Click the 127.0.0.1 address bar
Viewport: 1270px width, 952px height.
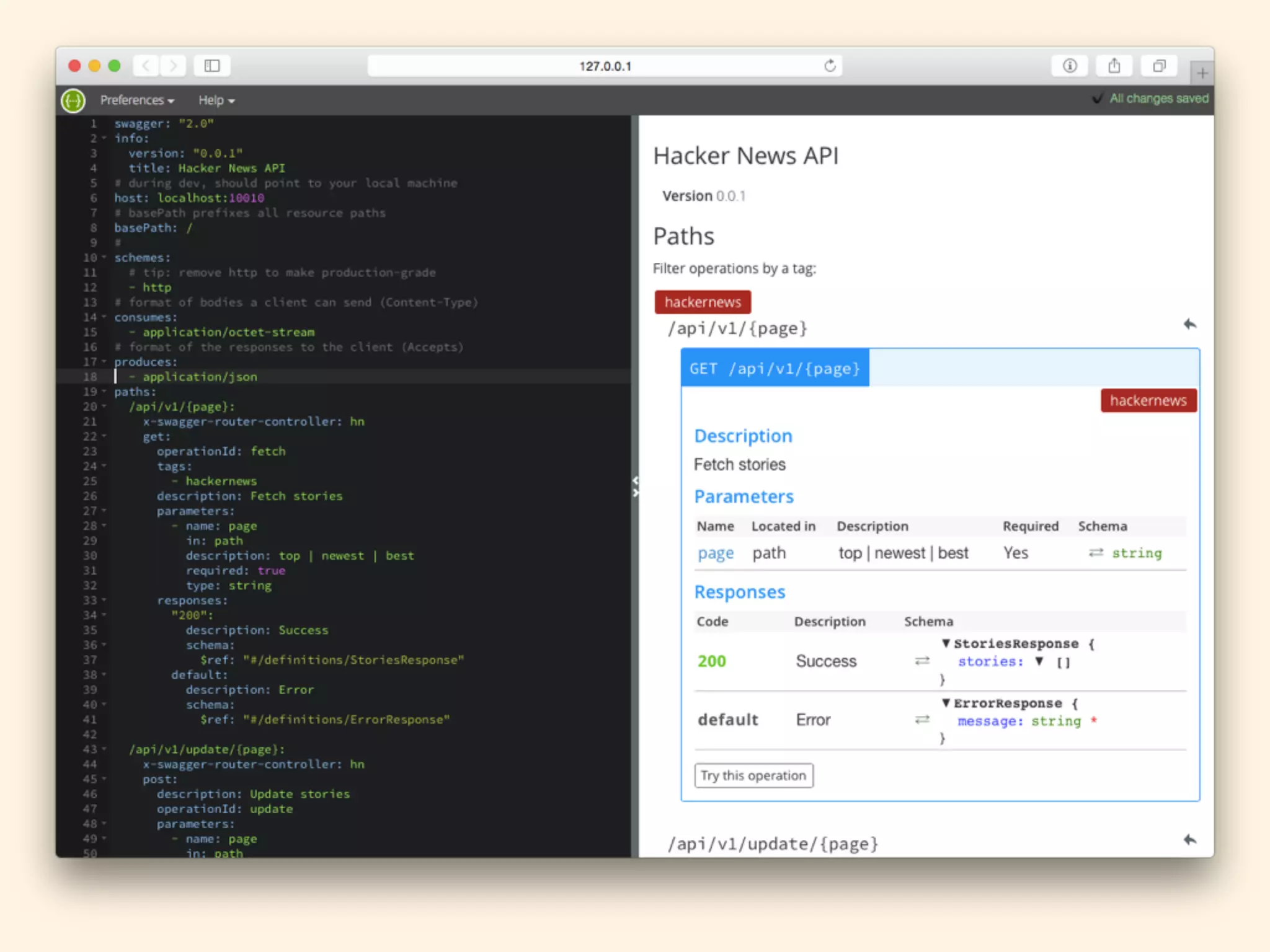pyautogui.click(x=605, y=66)
